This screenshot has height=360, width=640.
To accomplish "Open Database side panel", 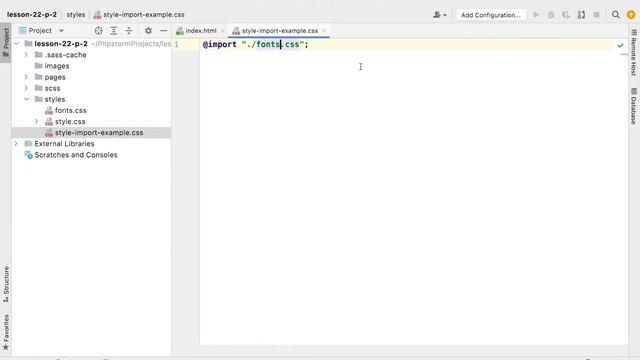I will (633, 106).
